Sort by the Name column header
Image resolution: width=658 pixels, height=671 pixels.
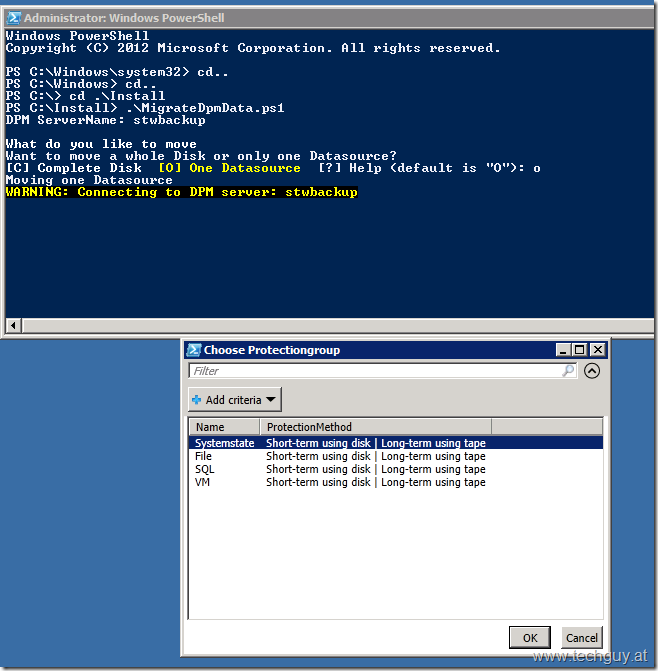coord(224,427)
